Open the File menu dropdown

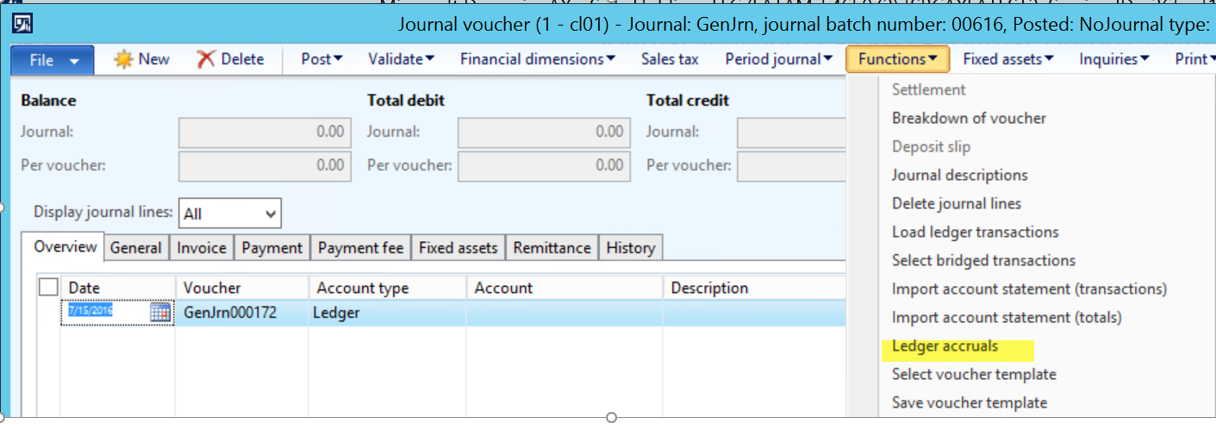(52, 60)
